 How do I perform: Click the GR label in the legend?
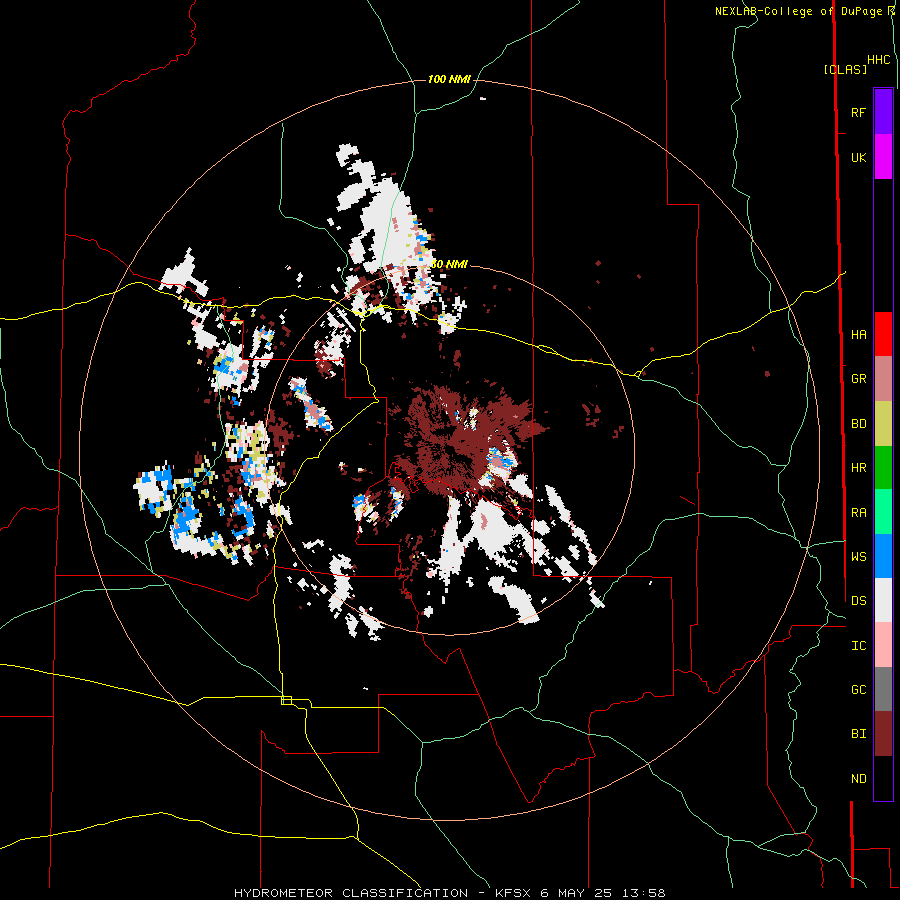click(858, 379)
